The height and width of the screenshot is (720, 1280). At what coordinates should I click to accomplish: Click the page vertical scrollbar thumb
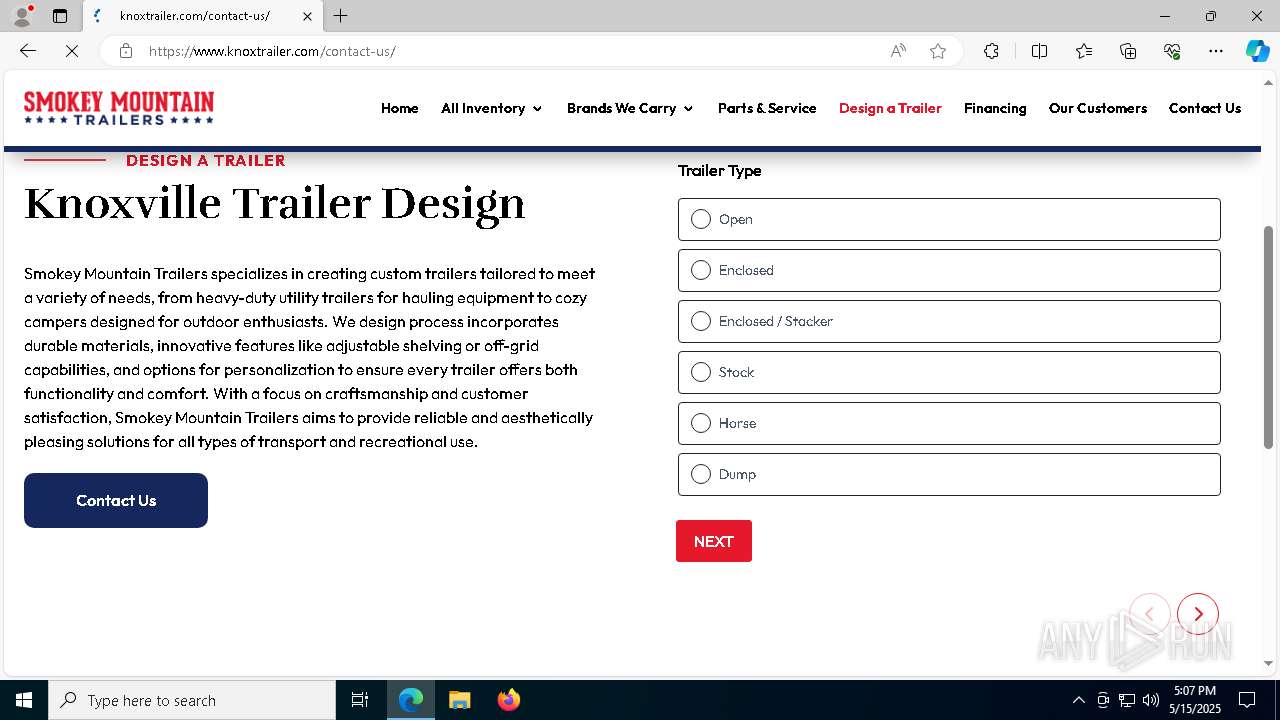pyautogui.click(x=1269, y=337)
